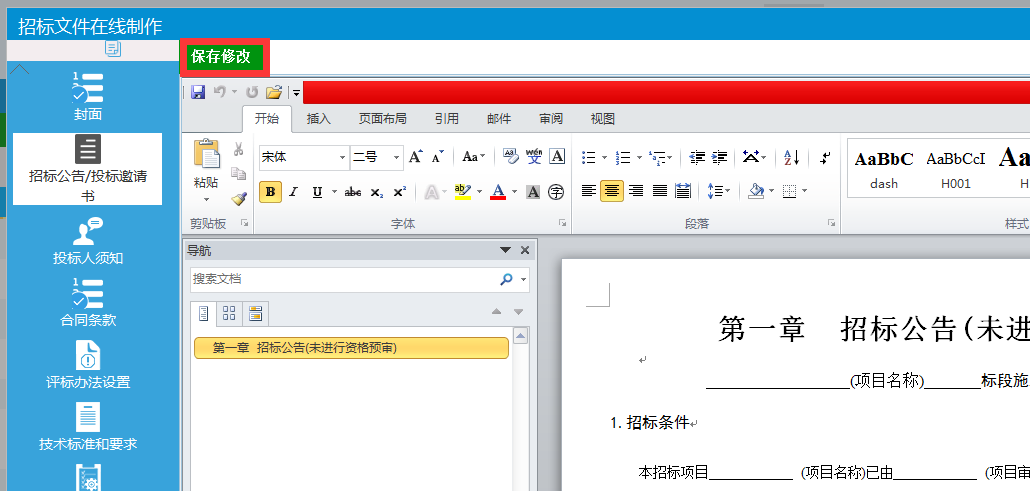Save the document with the floppy disk icon
1030x491 pixels.
198,93
